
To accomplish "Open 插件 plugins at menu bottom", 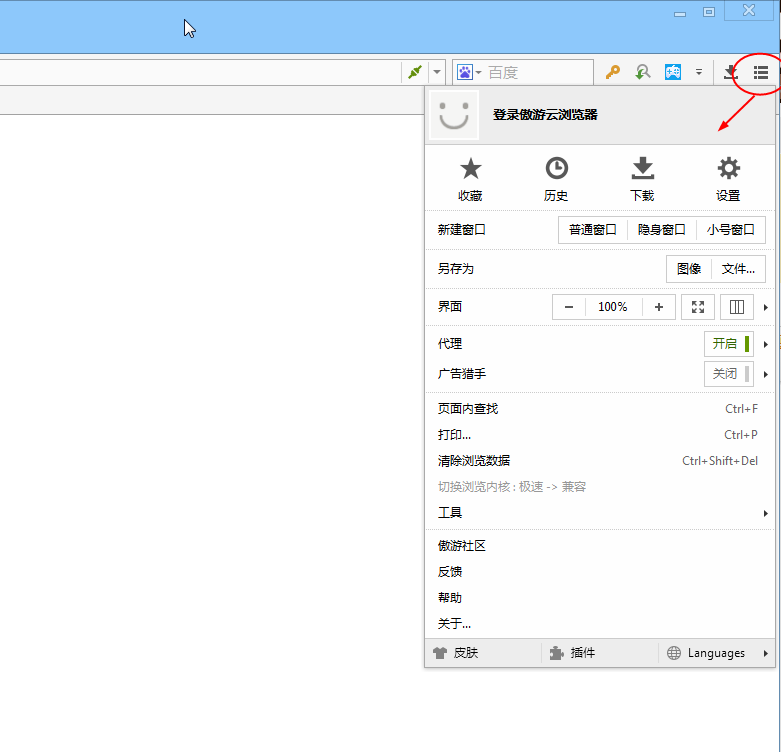I will (x=600, y=653).
